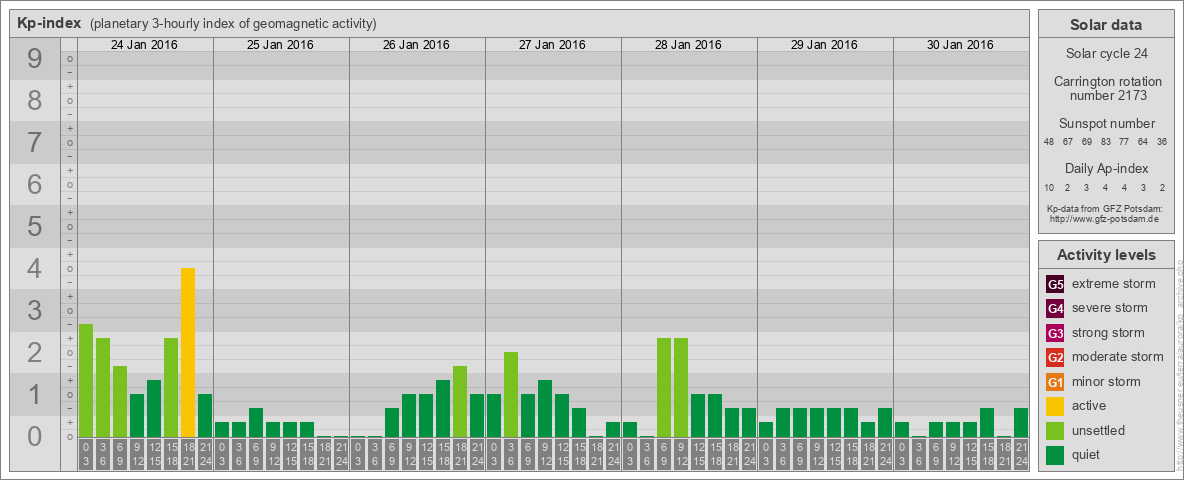
Task: Click the 25 Jan 2016 date header
Action: pyautogui.click(x=280, y=45)
